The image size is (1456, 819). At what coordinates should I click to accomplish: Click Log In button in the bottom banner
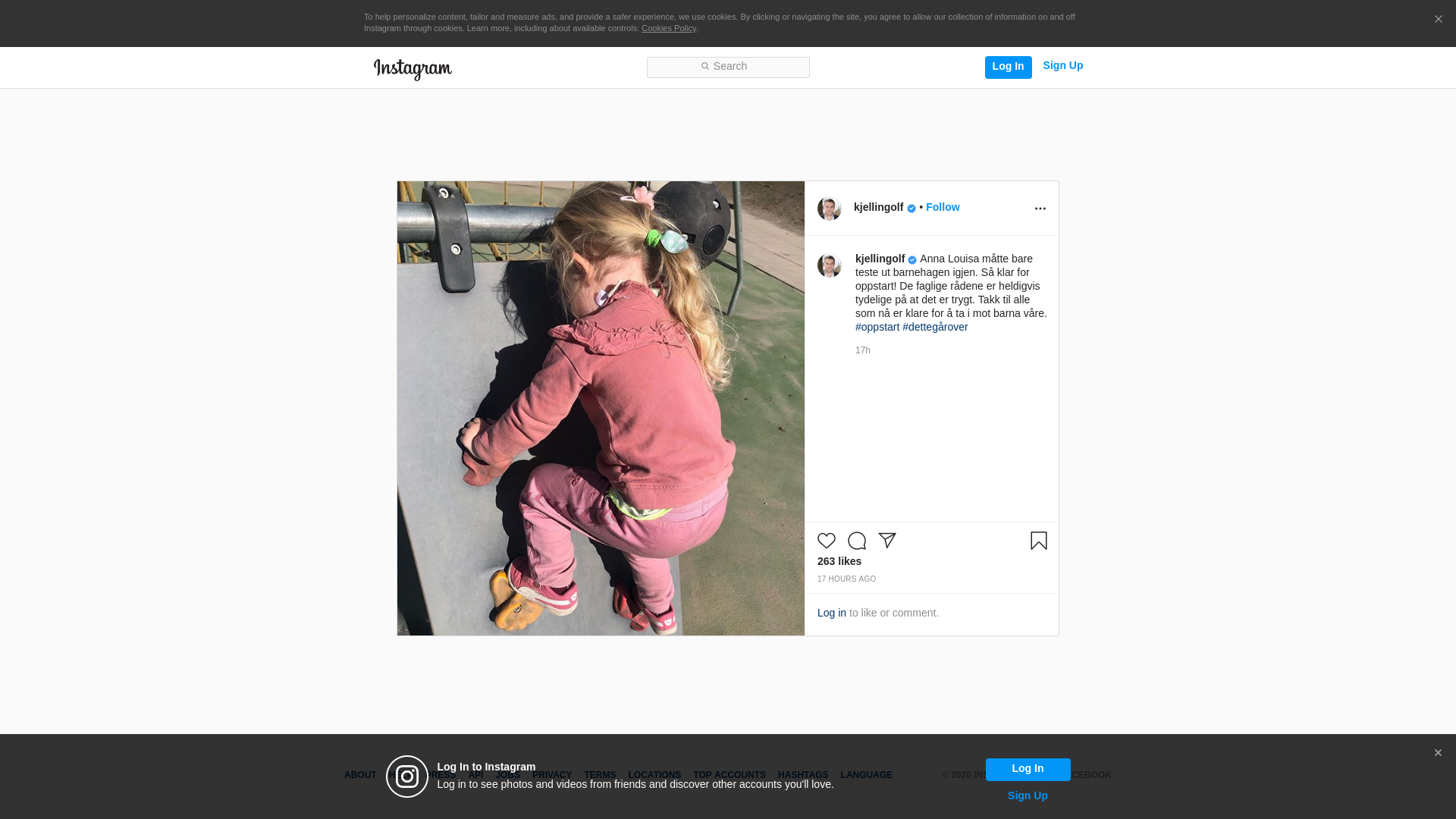point(1028,770)
